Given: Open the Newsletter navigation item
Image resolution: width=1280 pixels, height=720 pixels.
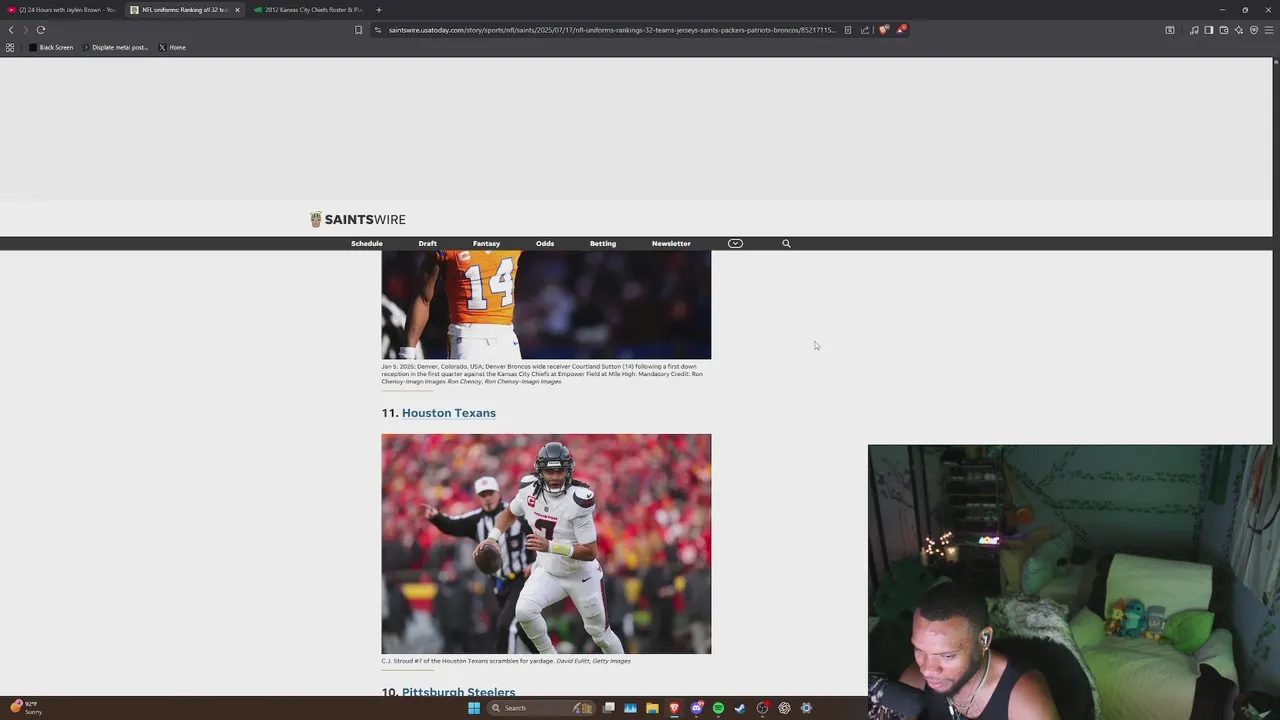Looking at the screenshot, I should (671, 243).
